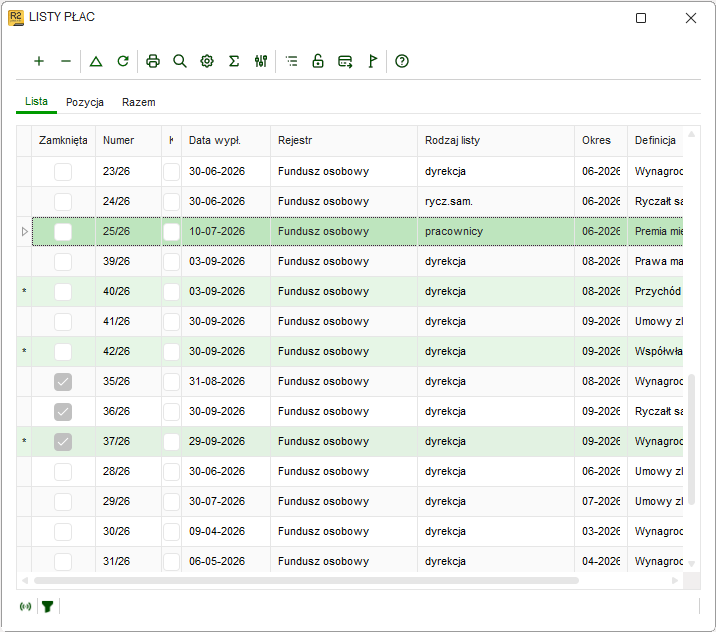Click the date 09-04-2026 cell
716x632 pixels.
[x=226, y=532]
